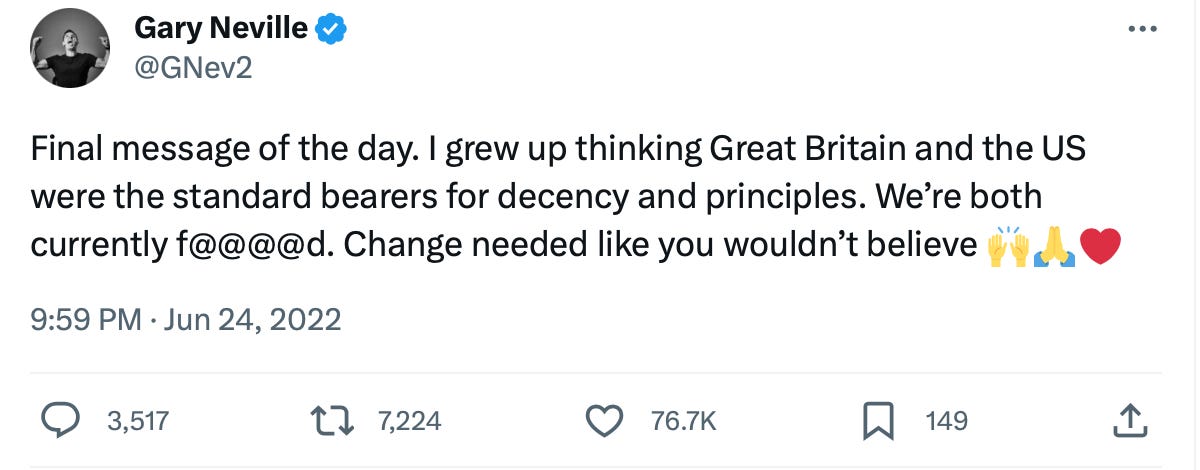This screenshot has height=470, width=1200.
Task: Click the 76.7K likes count
Action: click(684, 422)
